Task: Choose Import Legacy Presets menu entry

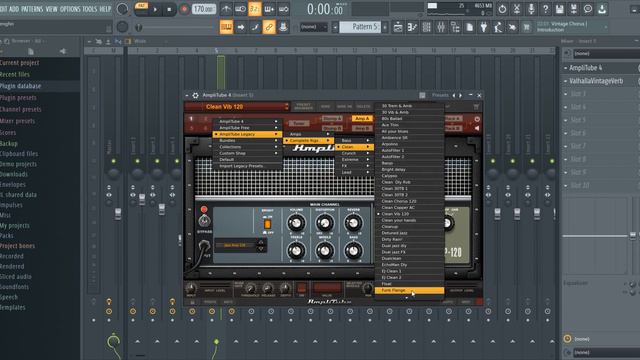Action: click(x=247, y=166)
